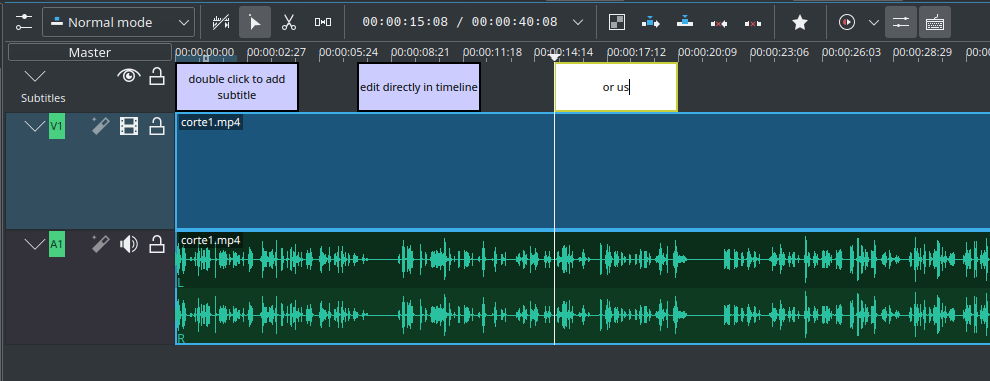The width and height of the screenshot is (990, 381).
Task: Click the favorite effects star icon
Action: tap(800, 23)
